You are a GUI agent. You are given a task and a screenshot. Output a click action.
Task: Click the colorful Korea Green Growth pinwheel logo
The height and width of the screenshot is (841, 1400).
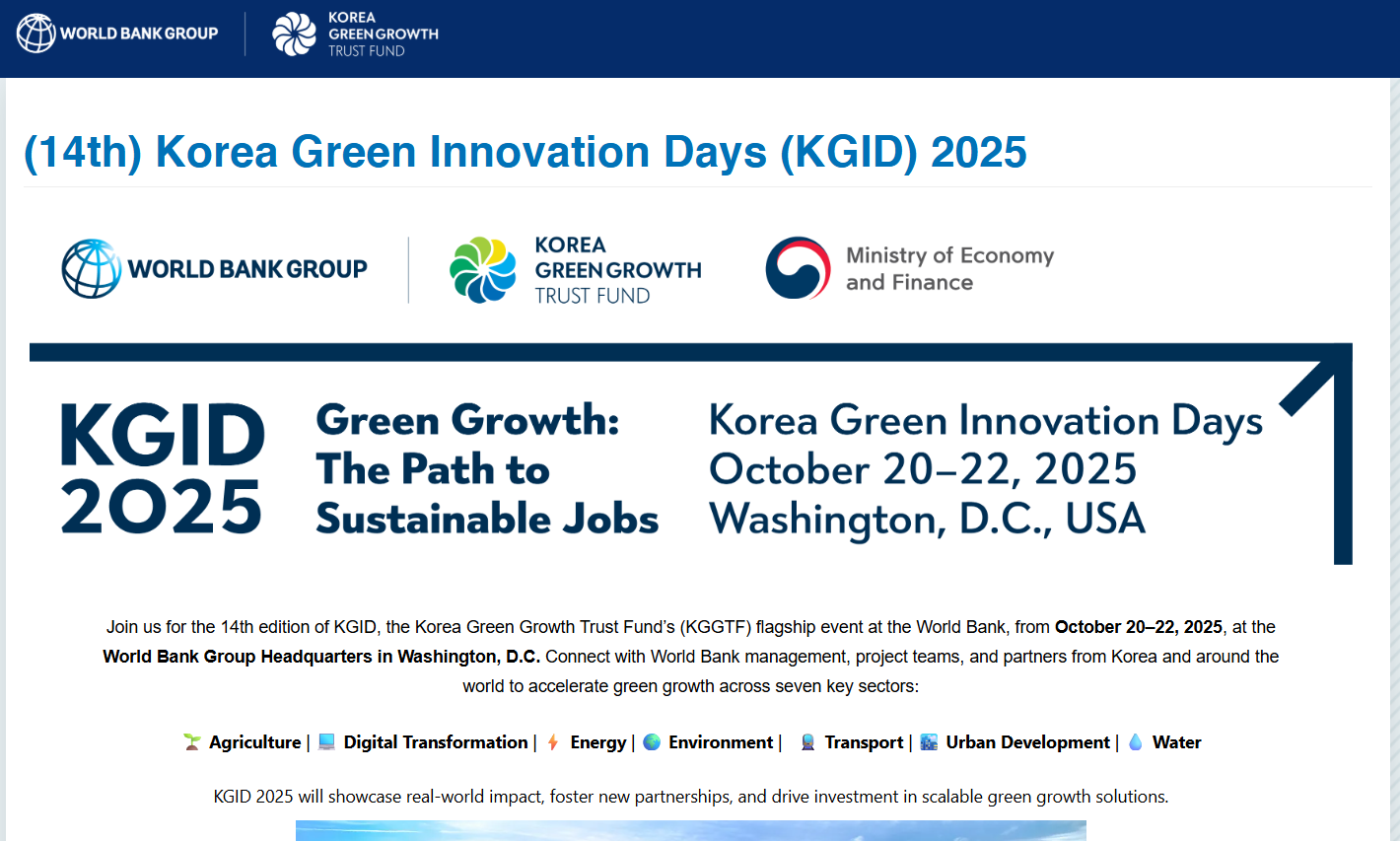482,269
